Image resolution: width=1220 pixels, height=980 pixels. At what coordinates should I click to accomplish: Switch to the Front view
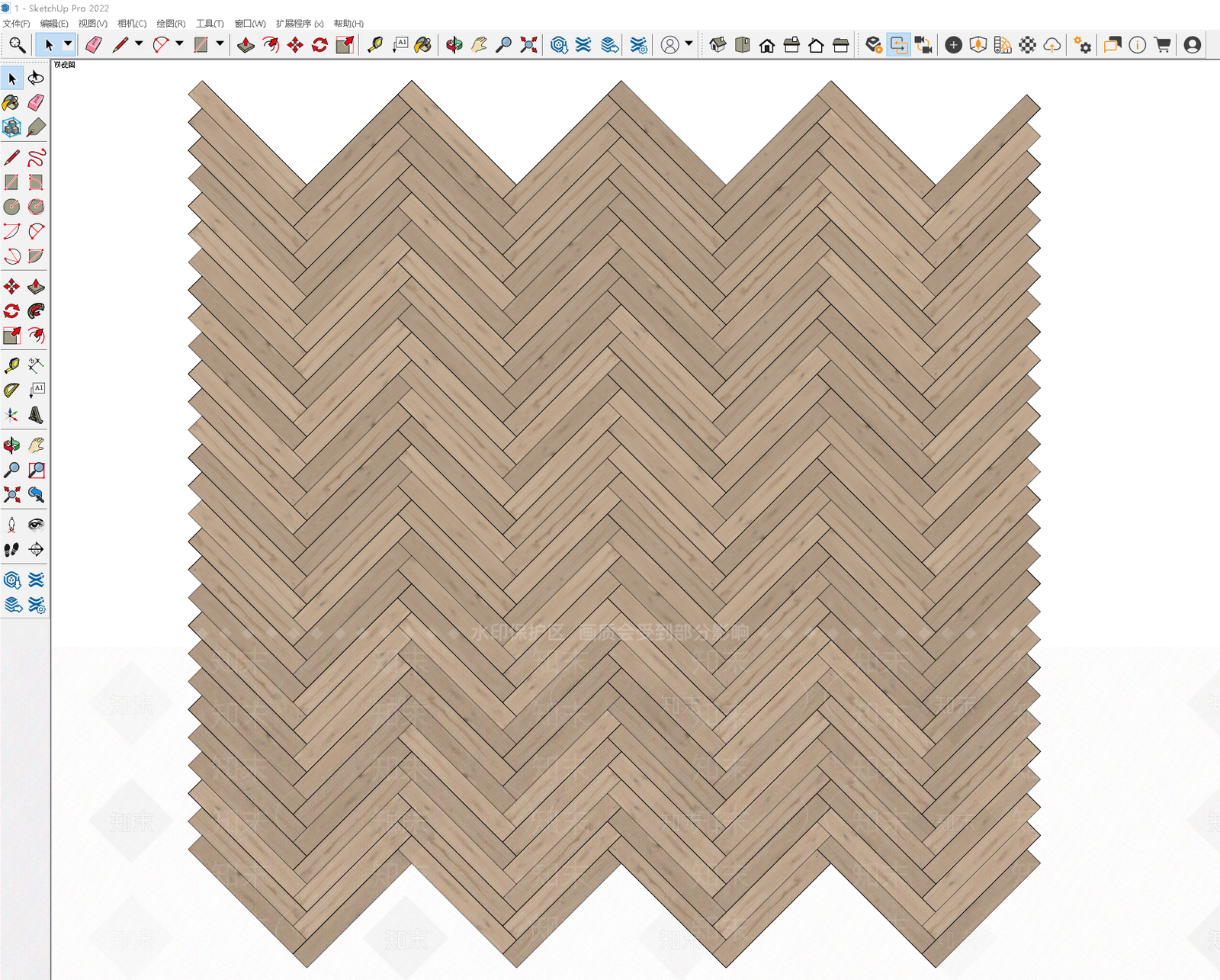[767, 45]
